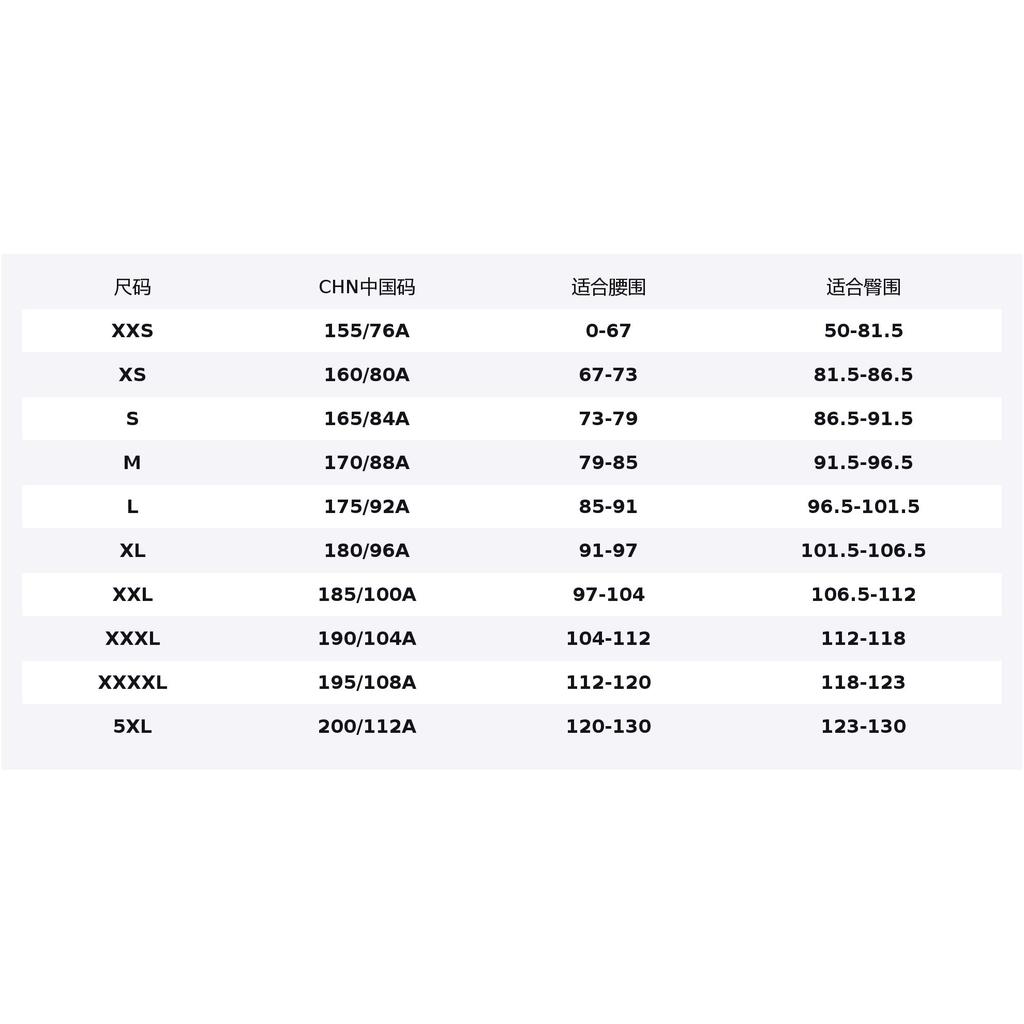Viewport: 1024px width, 1024px height.
Task: Select the 81.5-86.5 hip range cell
Action: click(x=863, y=374)
